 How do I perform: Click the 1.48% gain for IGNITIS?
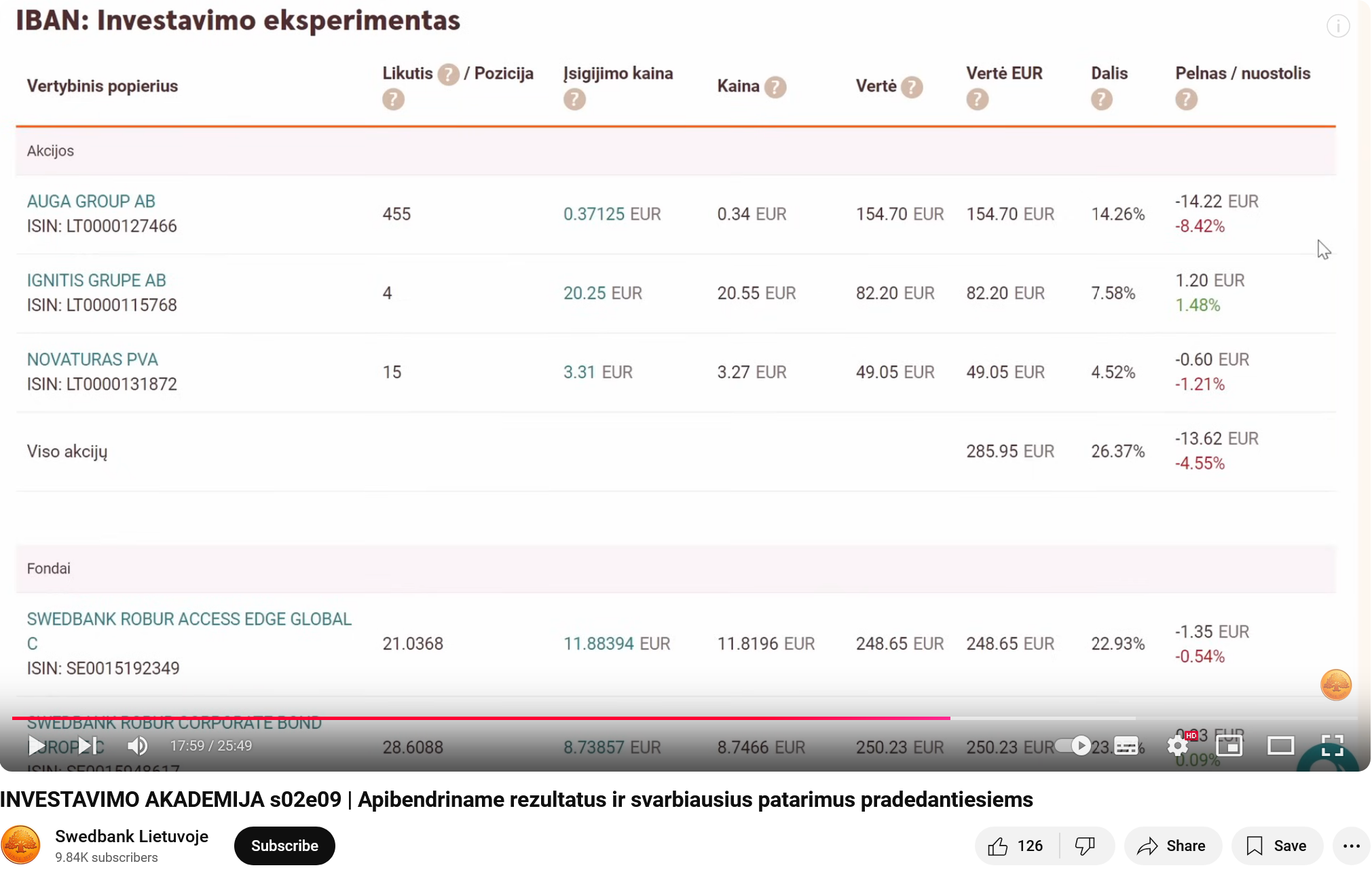point(1198,305)
